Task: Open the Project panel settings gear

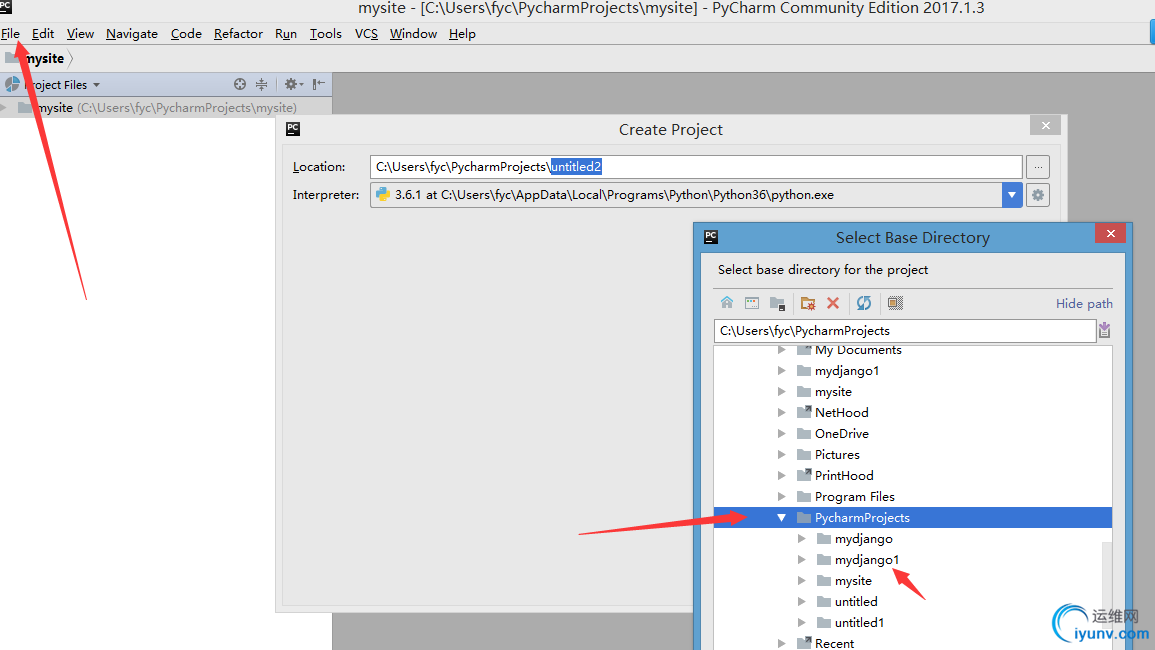Action: (293, 85)
